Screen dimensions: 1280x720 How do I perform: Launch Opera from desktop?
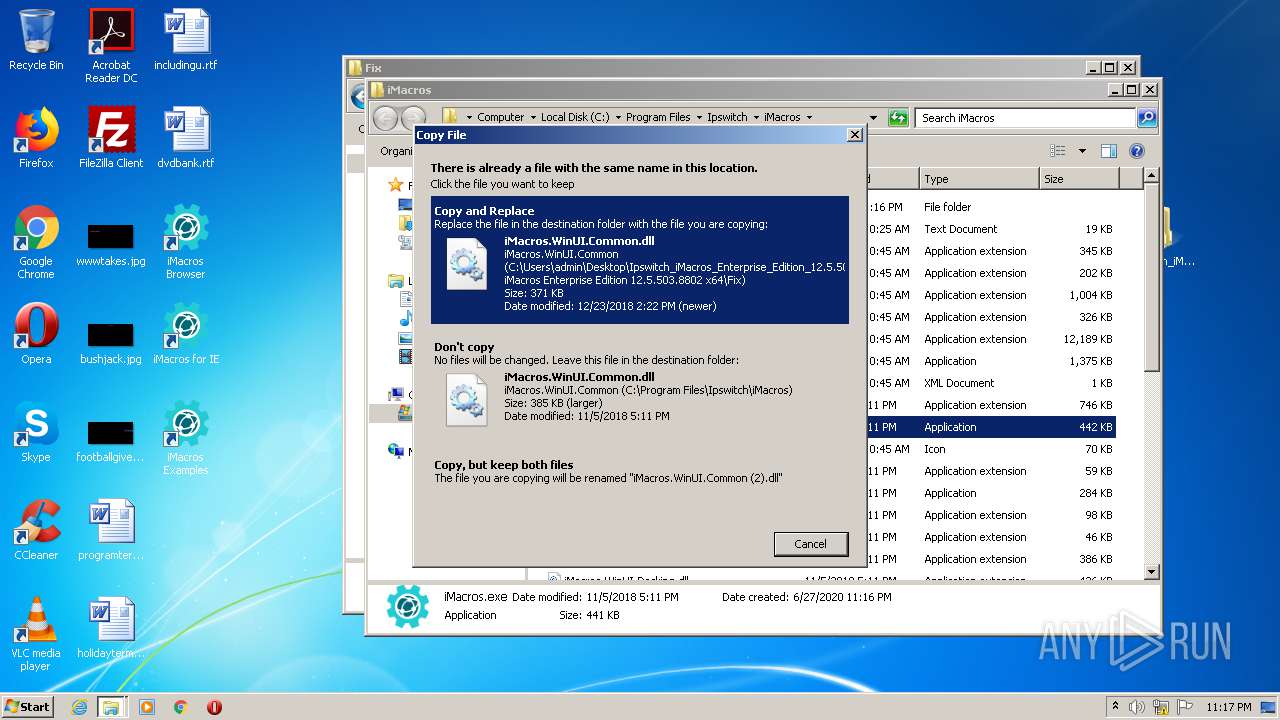coord(36,334)
